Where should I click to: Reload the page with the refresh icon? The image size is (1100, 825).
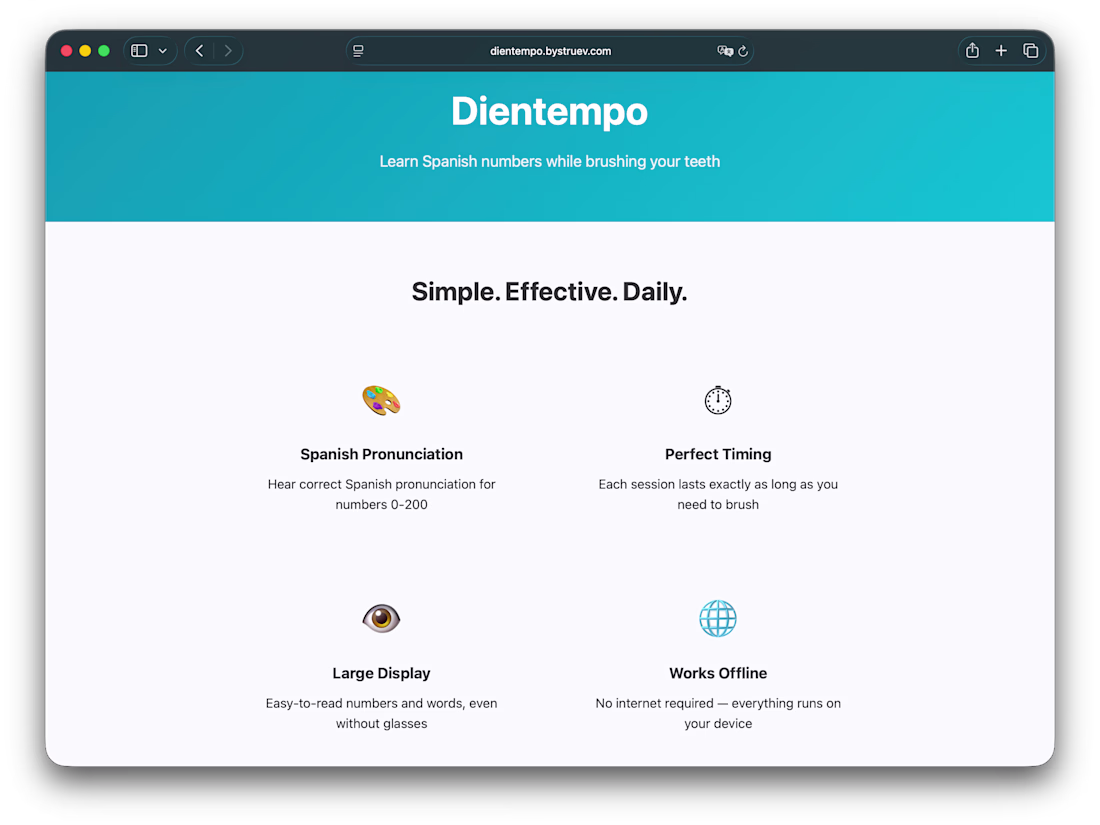click(744, 51)
